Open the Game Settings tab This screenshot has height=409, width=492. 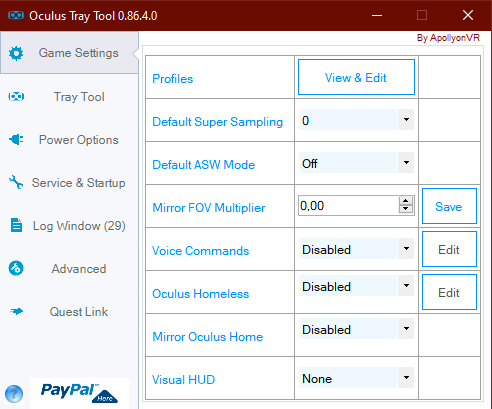tap(69, 53)
